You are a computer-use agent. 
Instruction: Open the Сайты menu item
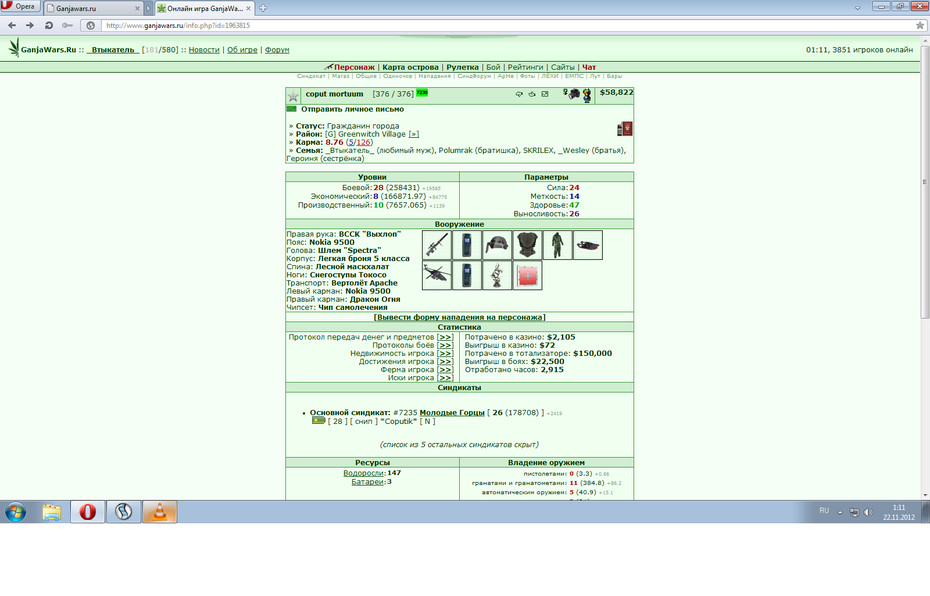[x=562, y=67]
